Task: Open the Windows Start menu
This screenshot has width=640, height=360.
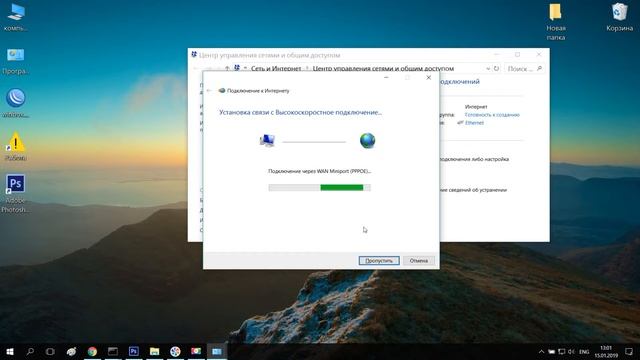Action: coord(10,351)
